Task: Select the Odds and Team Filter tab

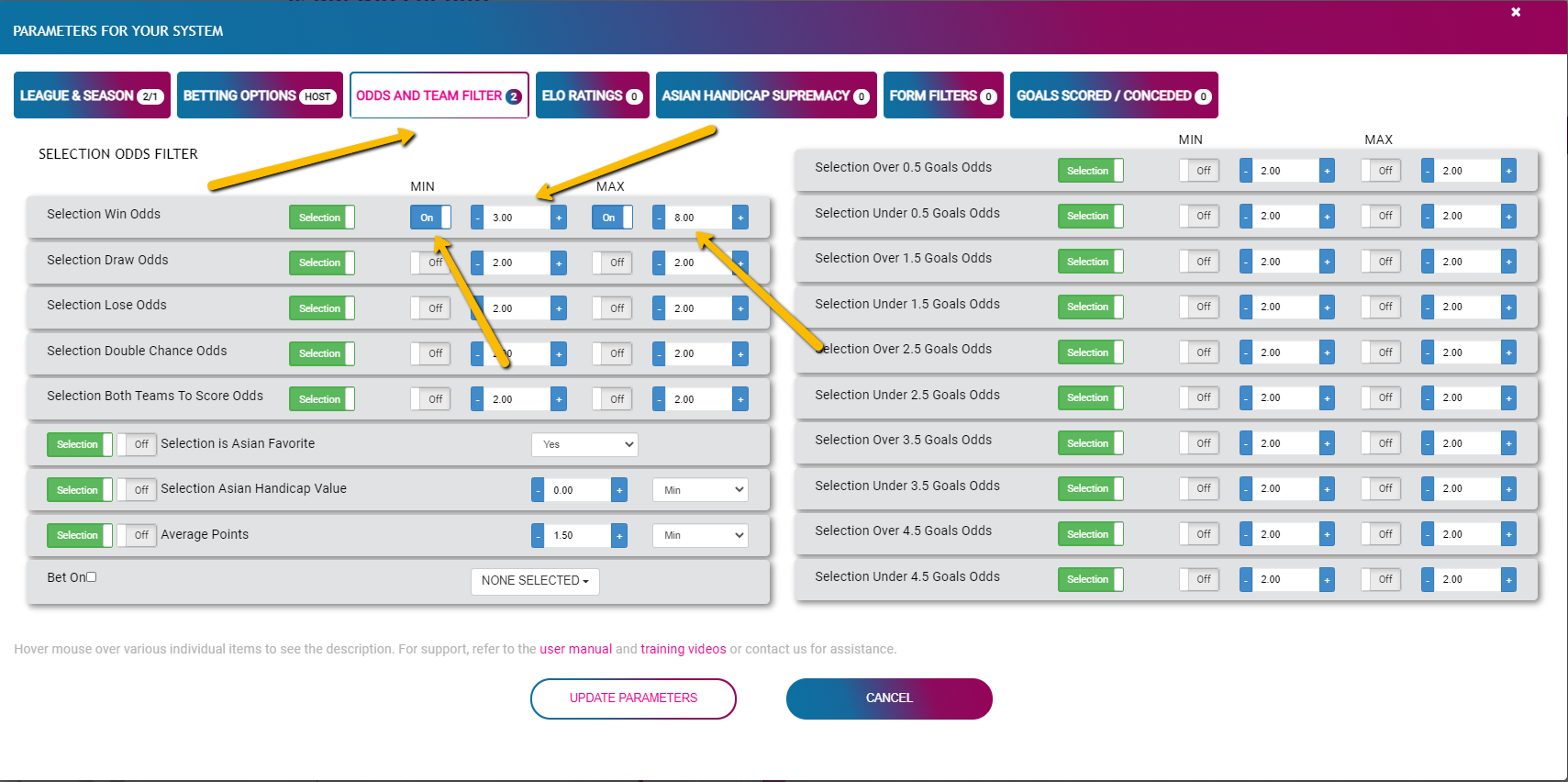Action: 439,95
